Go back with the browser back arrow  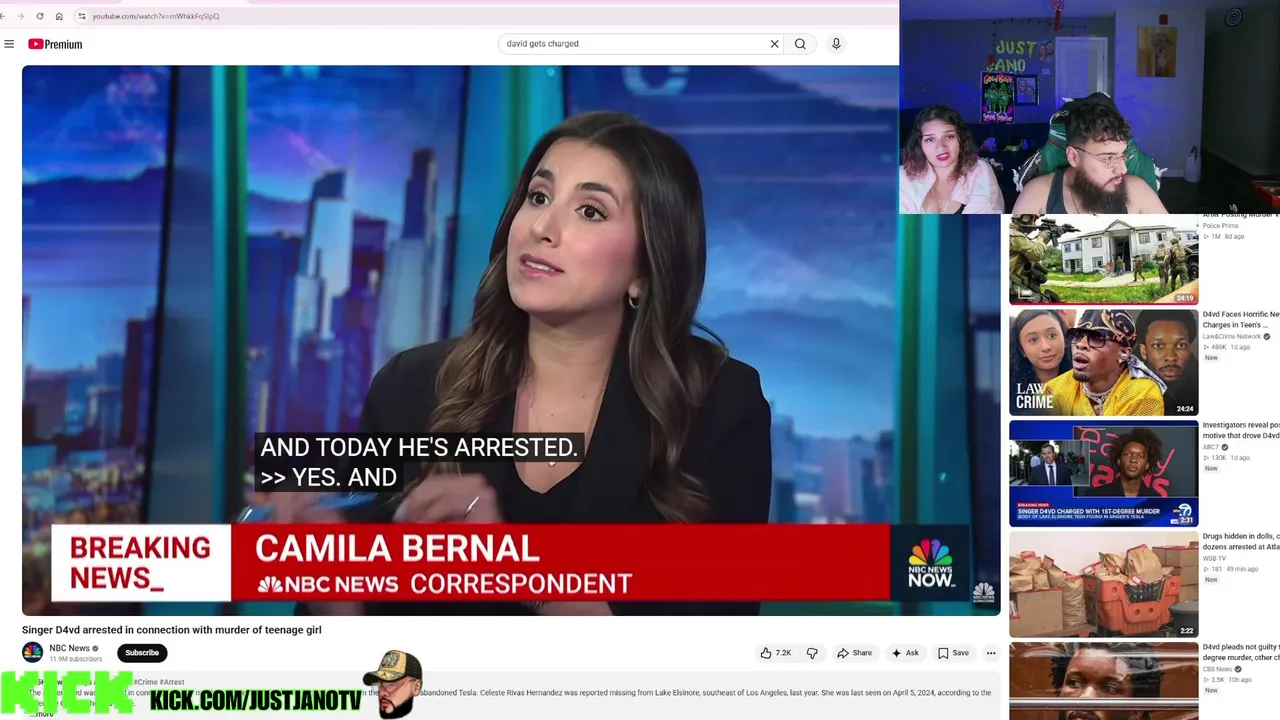[3, 16]
